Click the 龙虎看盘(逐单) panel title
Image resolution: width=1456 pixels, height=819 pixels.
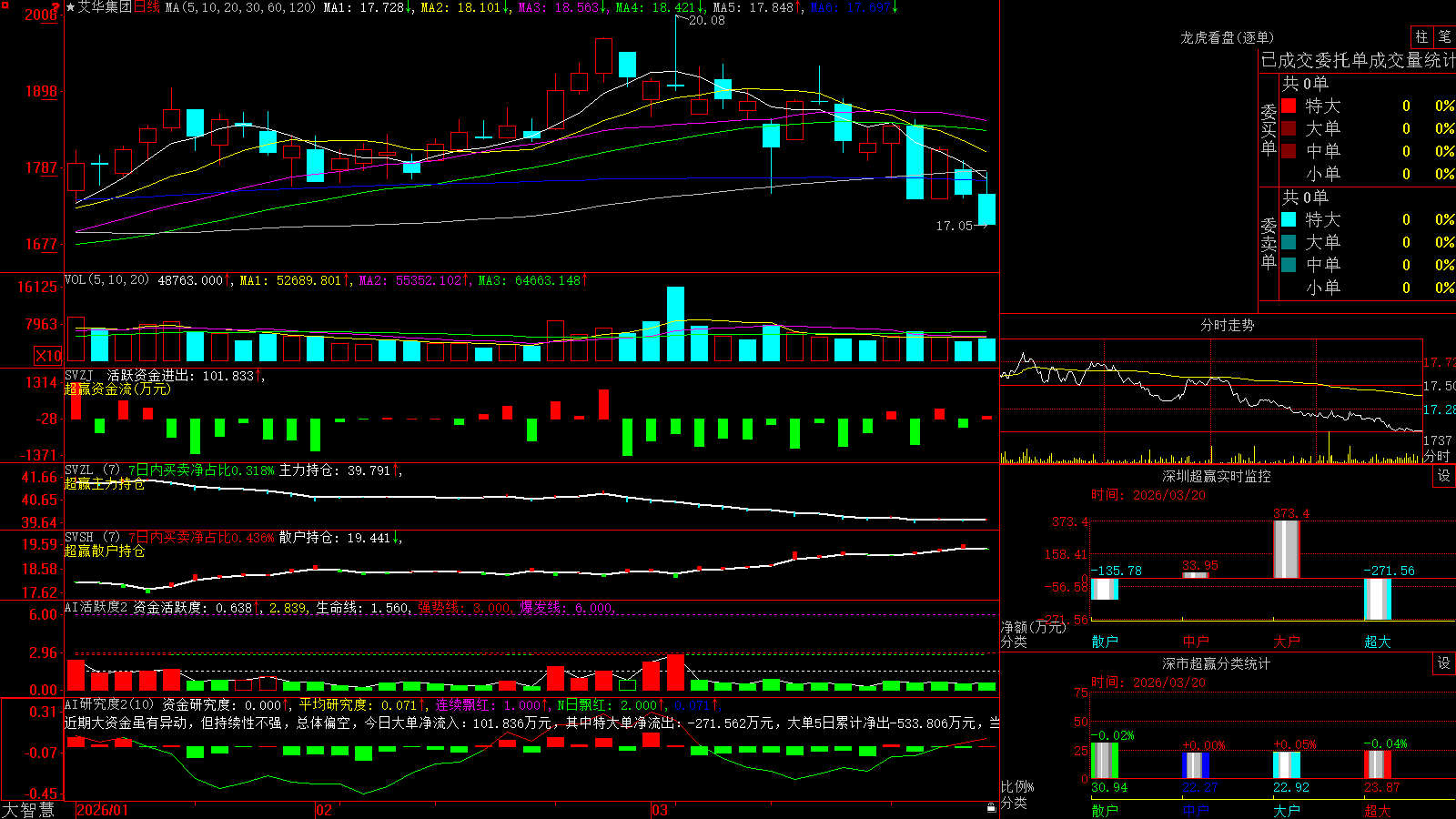(x=1227, y=37)
